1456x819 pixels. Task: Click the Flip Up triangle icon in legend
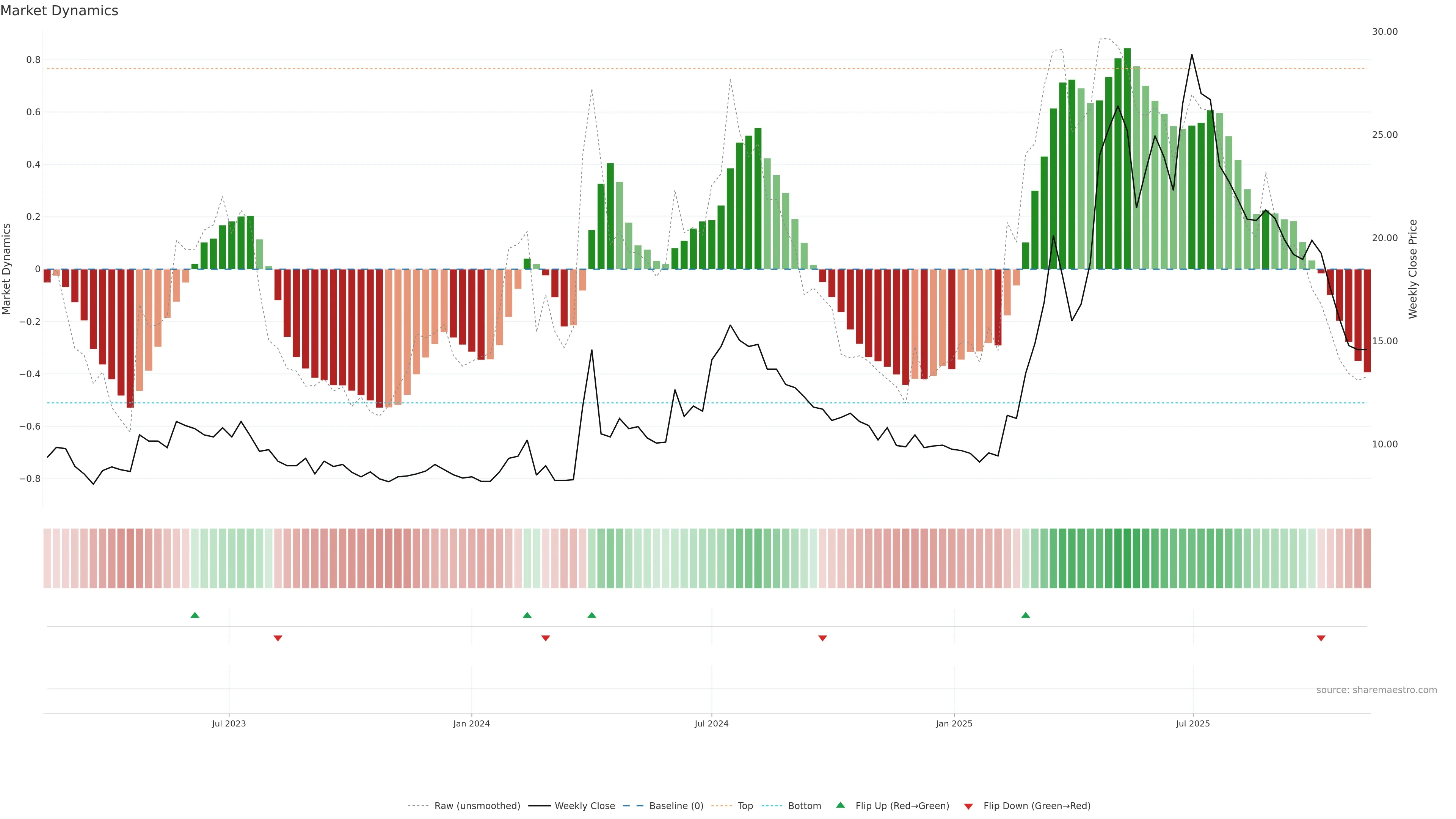[x=841, y=805]
